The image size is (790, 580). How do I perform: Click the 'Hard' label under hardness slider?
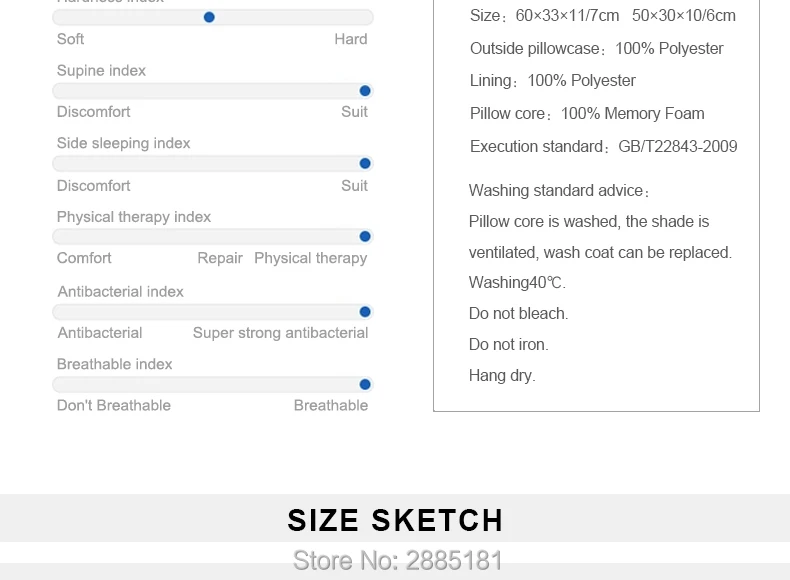coord(351,39)
